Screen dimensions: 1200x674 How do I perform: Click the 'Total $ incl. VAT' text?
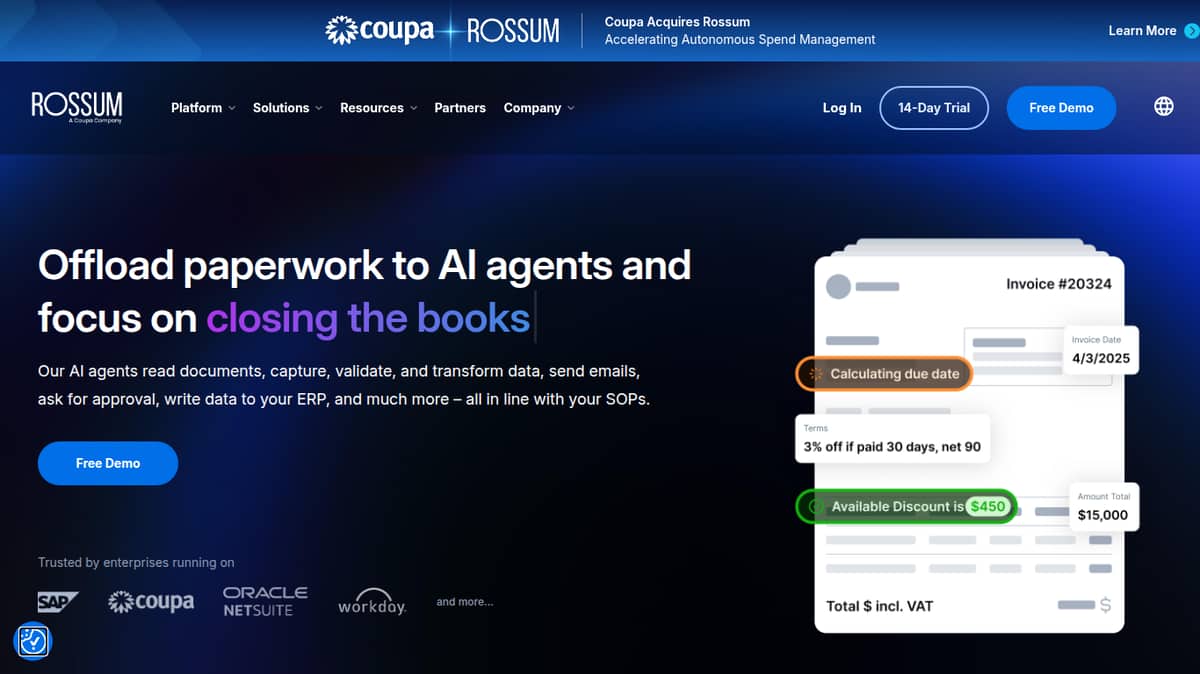tap(880, 606)
